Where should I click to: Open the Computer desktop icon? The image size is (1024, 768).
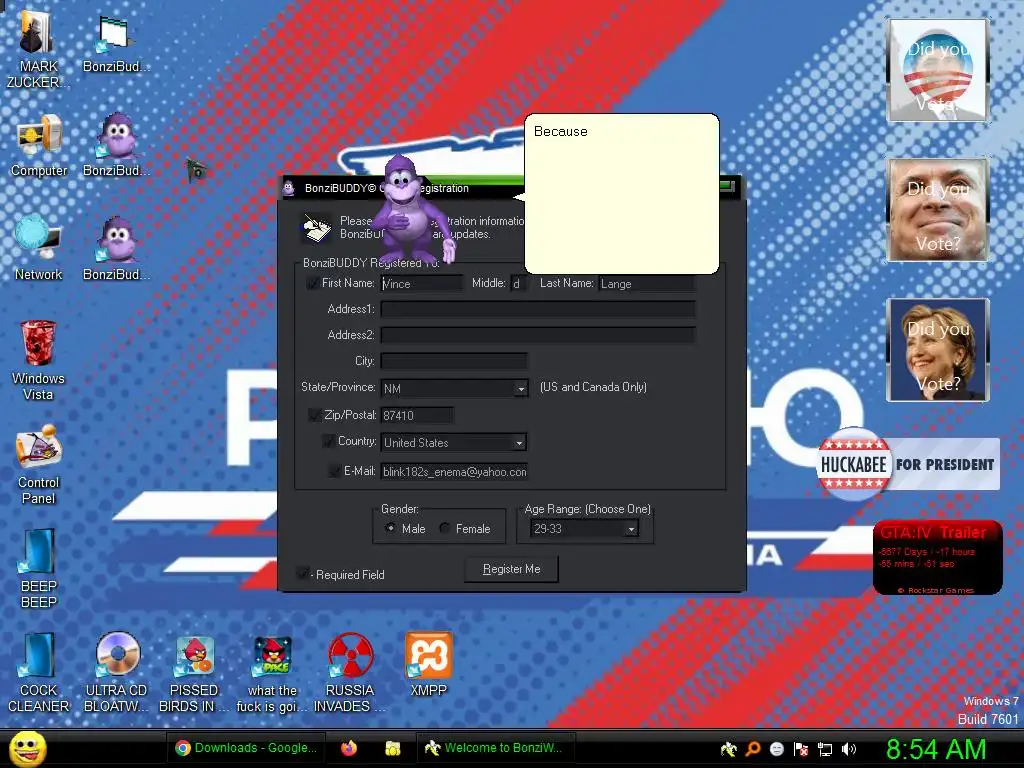(x=39, y=146)
